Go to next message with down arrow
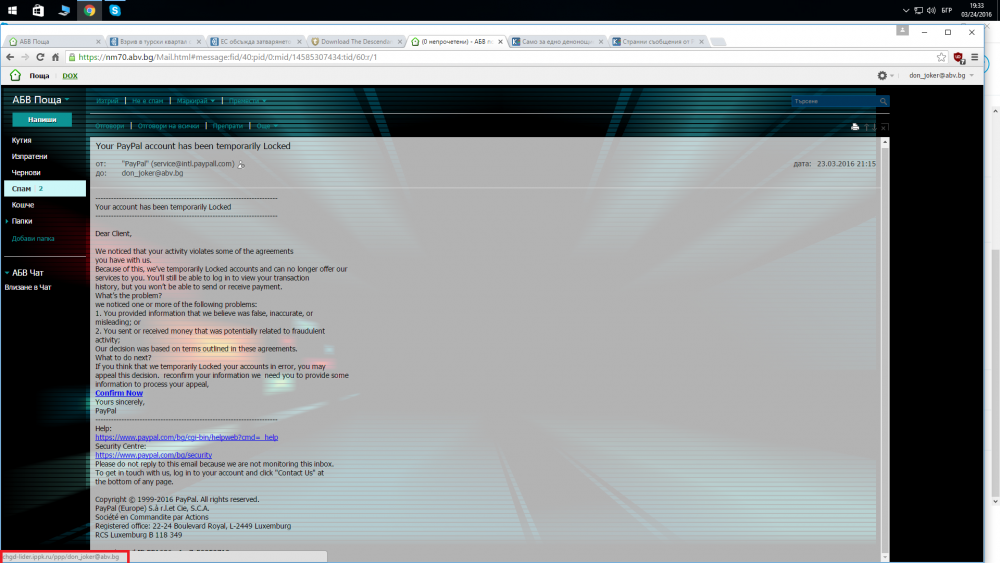This screenshot has height=563, width=1000. tap(874, 127)
